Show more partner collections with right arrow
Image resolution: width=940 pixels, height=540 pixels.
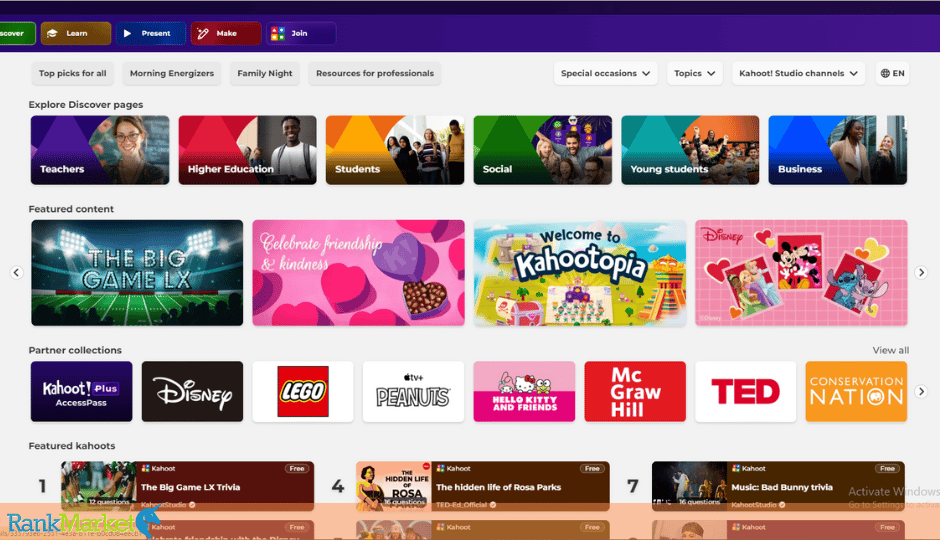click(921, 391)
